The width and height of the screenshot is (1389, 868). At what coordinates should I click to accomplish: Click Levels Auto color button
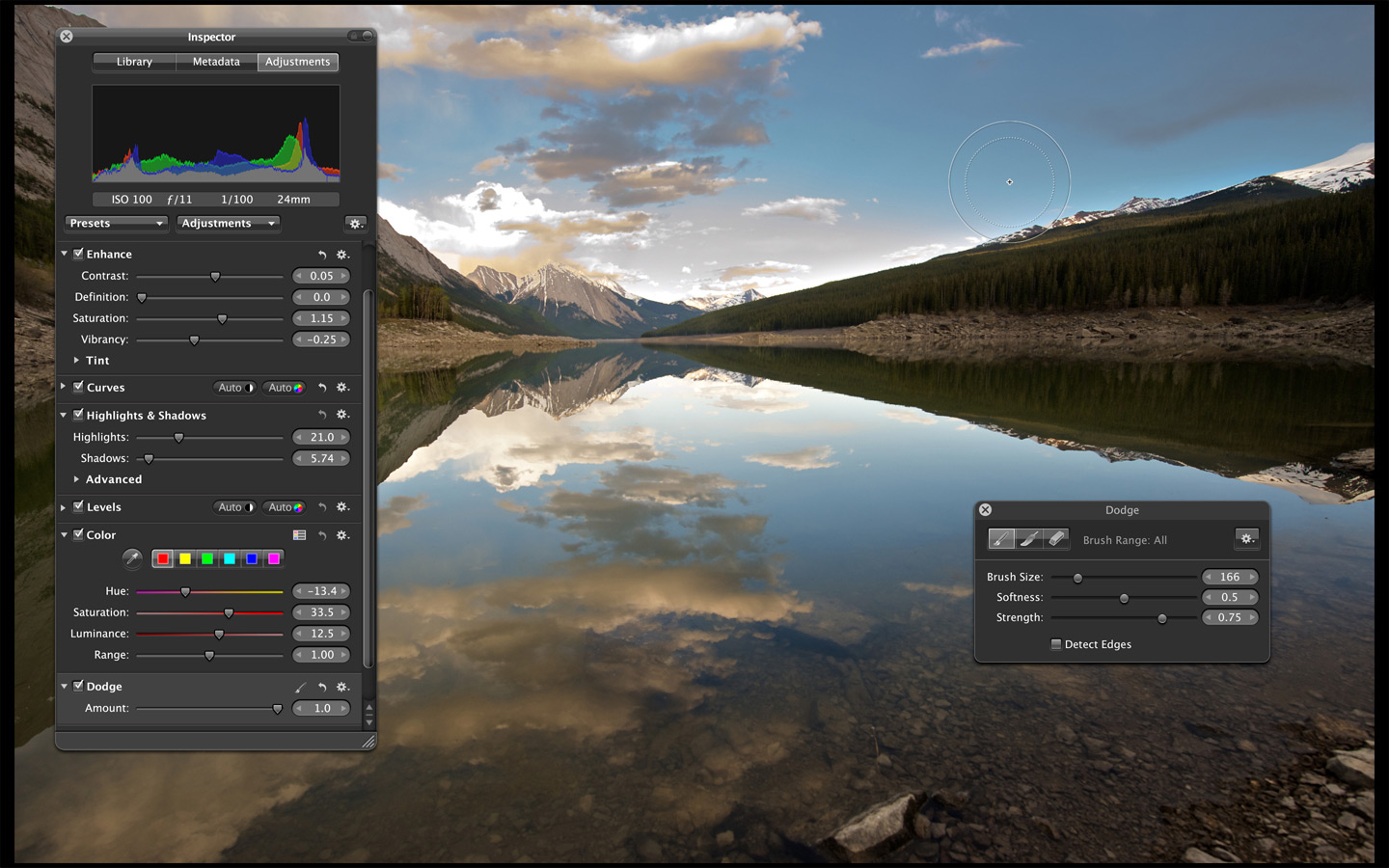(285, 507)
